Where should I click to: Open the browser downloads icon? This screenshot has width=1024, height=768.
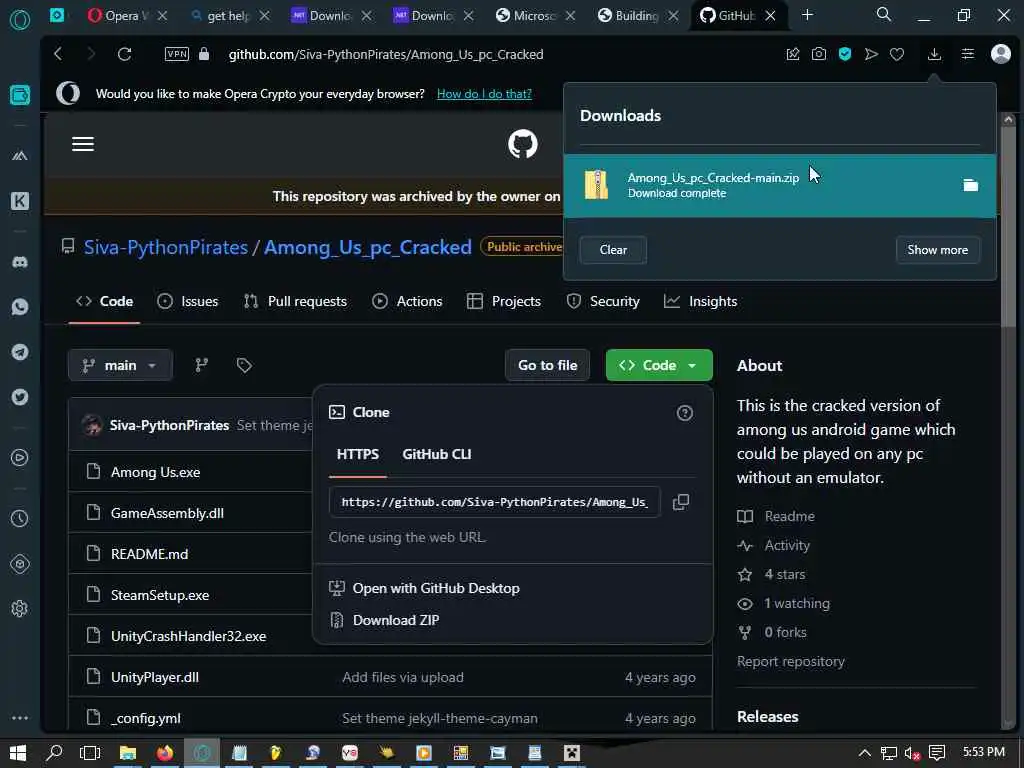coord(934,54)
